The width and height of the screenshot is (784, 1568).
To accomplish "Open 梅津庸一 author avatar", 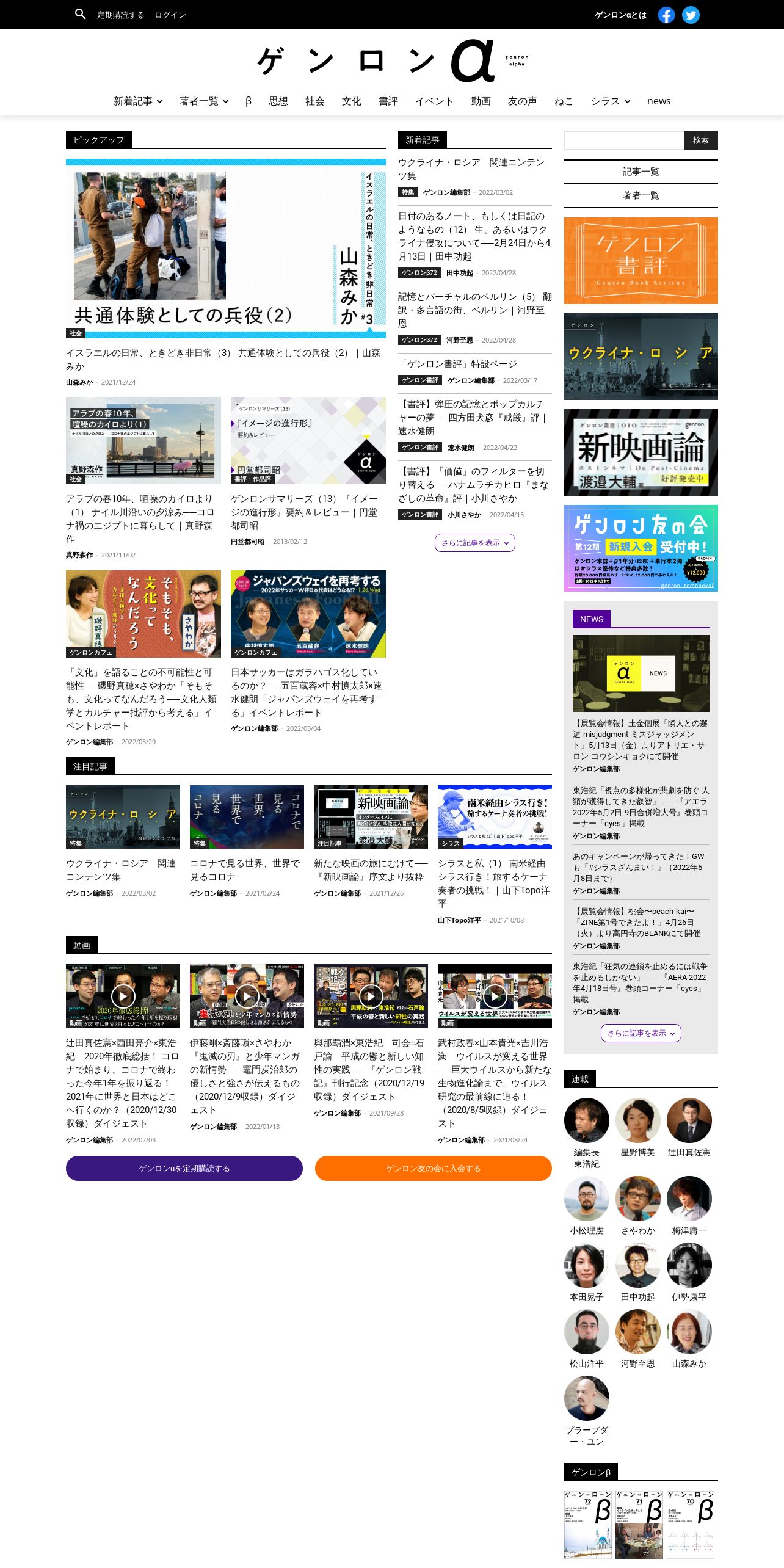I will point(689,1199).
